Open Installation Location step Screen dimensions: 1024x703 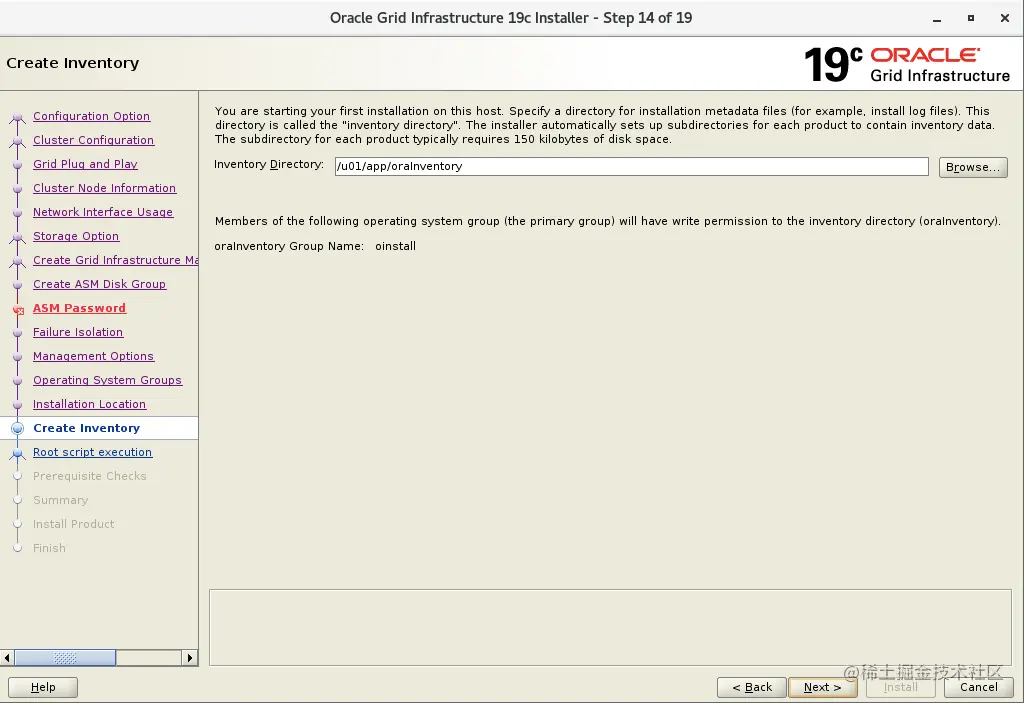coord(89,404)
